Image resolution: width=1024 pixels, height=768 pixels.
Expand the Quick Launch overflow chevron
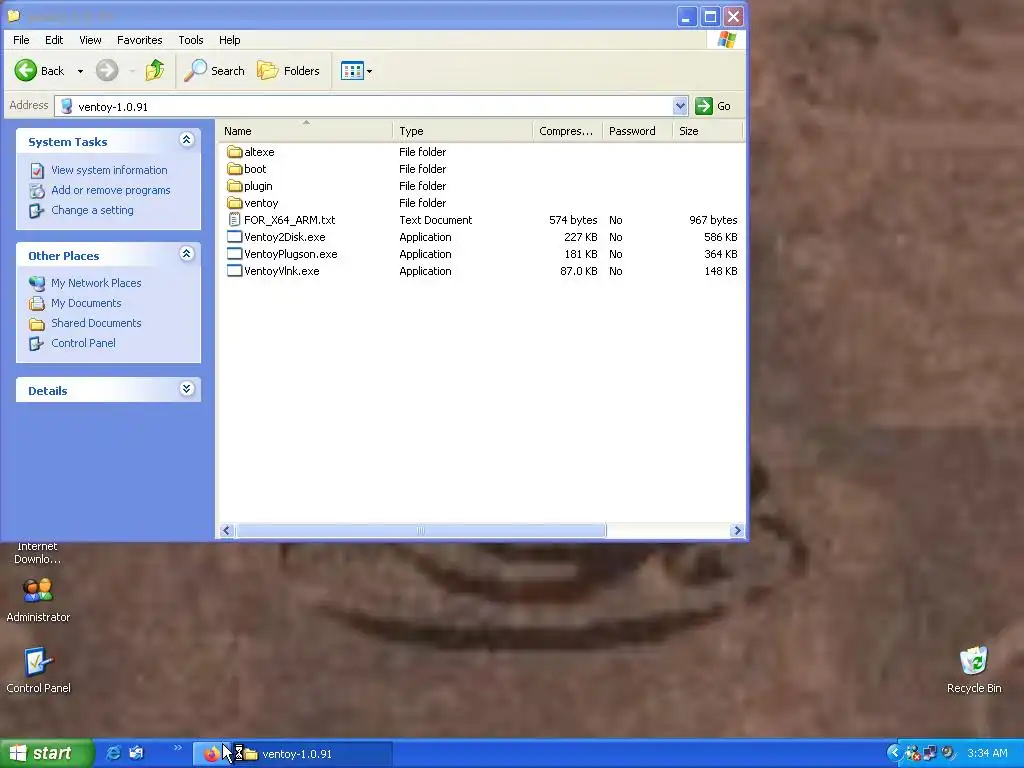178,748
